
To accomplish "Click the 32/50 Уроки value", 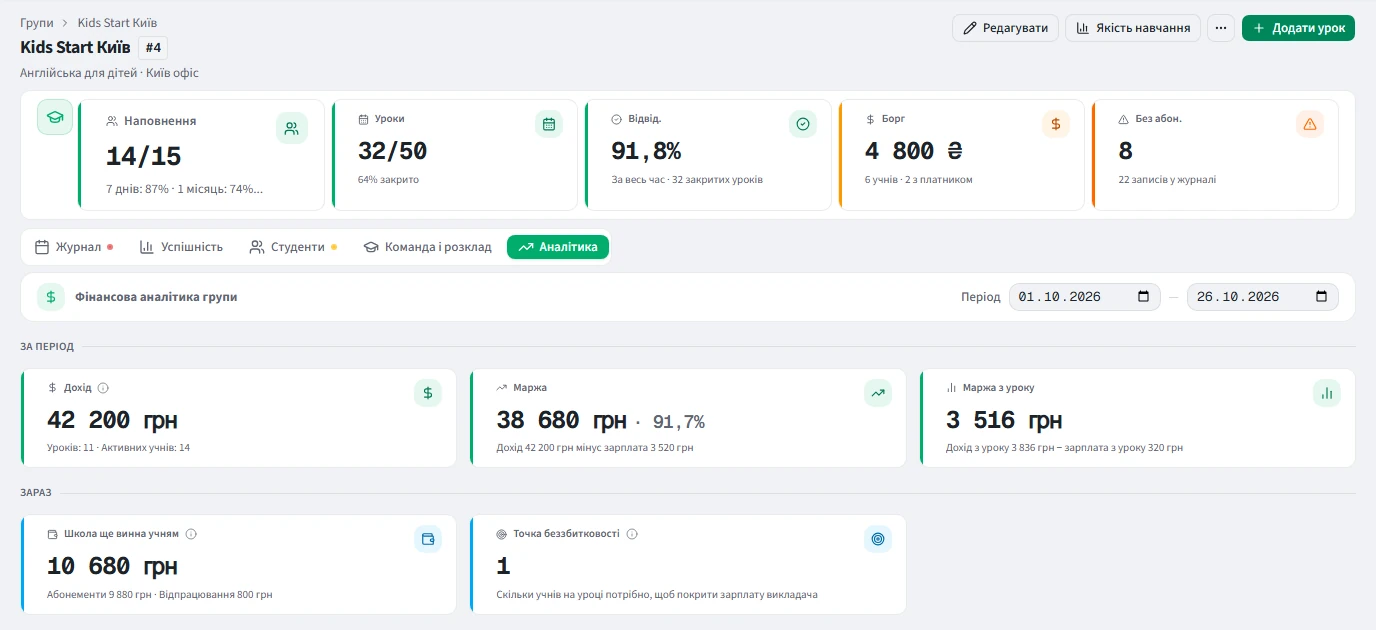I will pyautogui.click(x=392, y=151).
